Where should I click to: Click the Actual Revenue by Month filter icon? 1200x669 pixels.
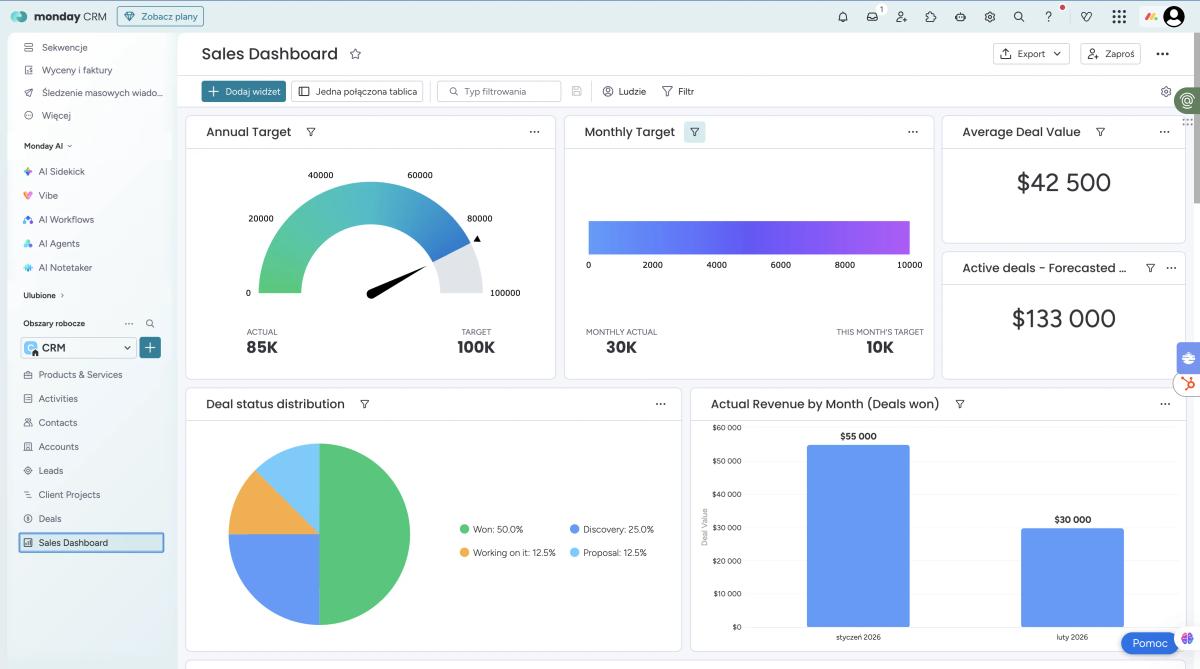coord(960,404)
